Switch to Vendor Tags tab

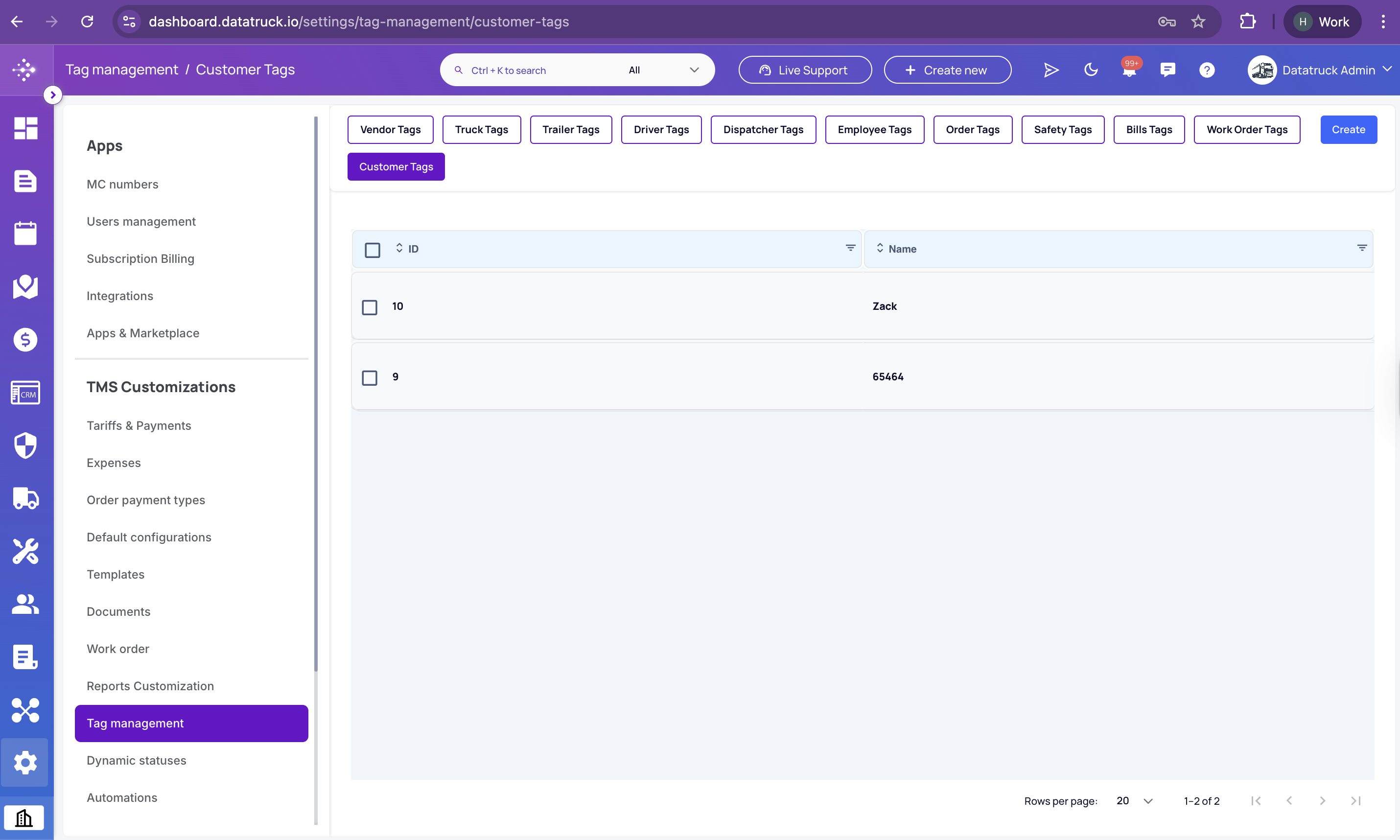391,130
